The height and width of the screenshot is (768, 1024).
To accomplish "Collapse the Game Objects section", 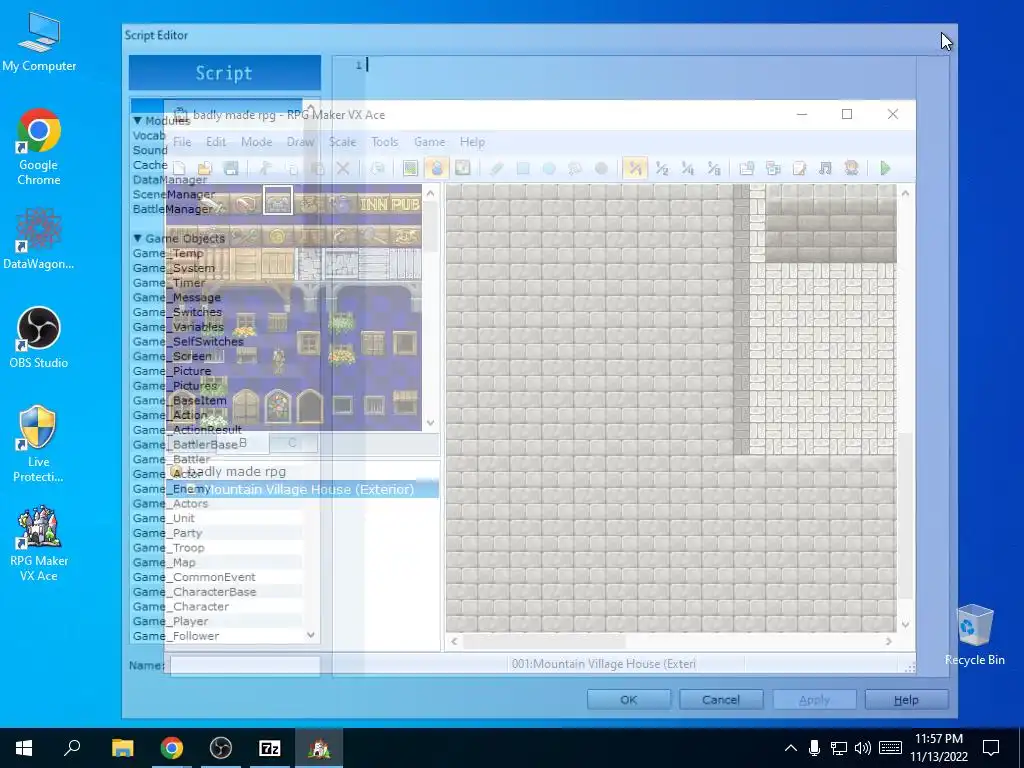I will point(137,238).
